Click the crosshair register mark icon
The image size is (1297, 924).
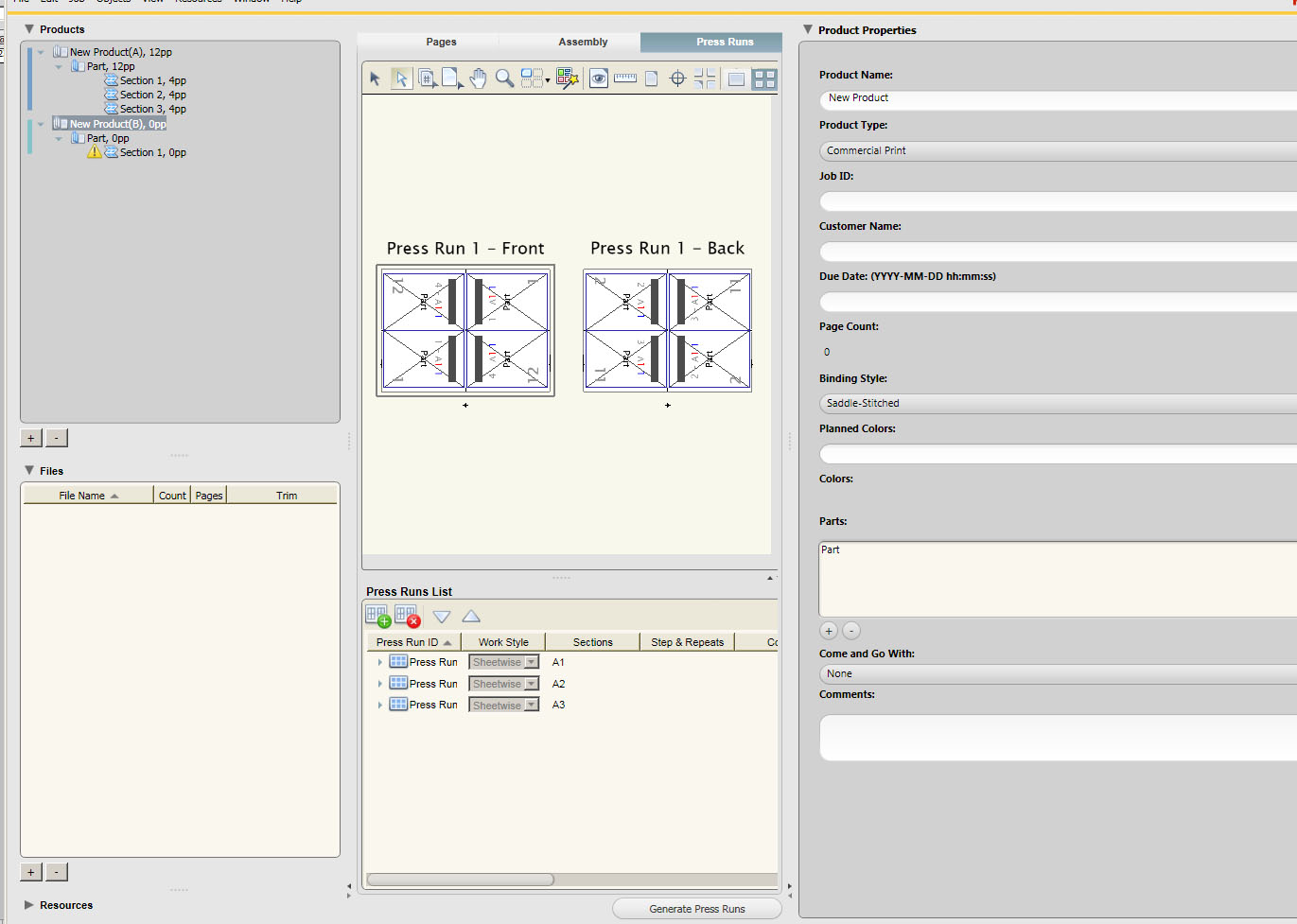tap(677, 78)
